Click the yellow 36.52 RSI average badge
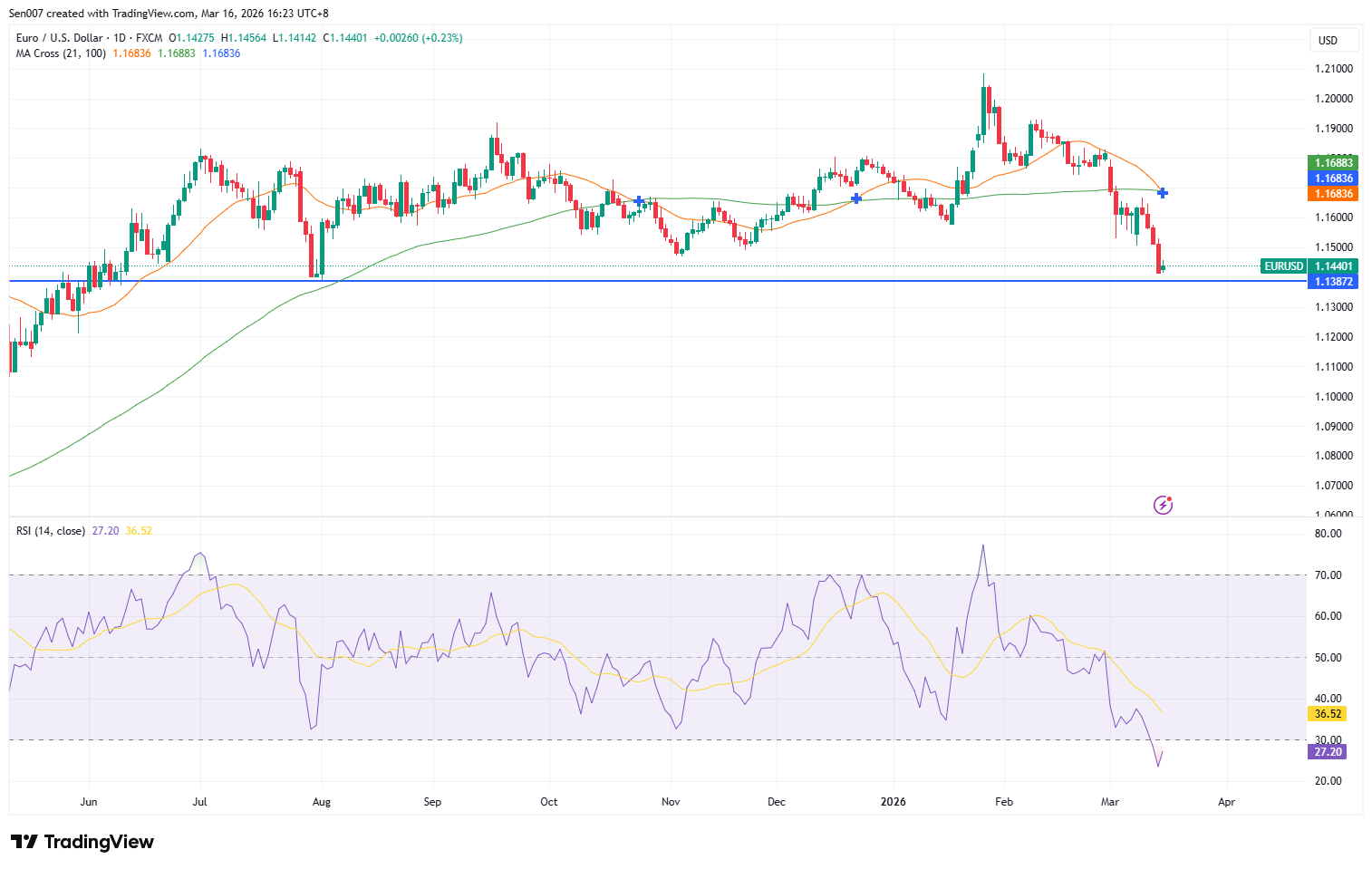 [1327, 714]
